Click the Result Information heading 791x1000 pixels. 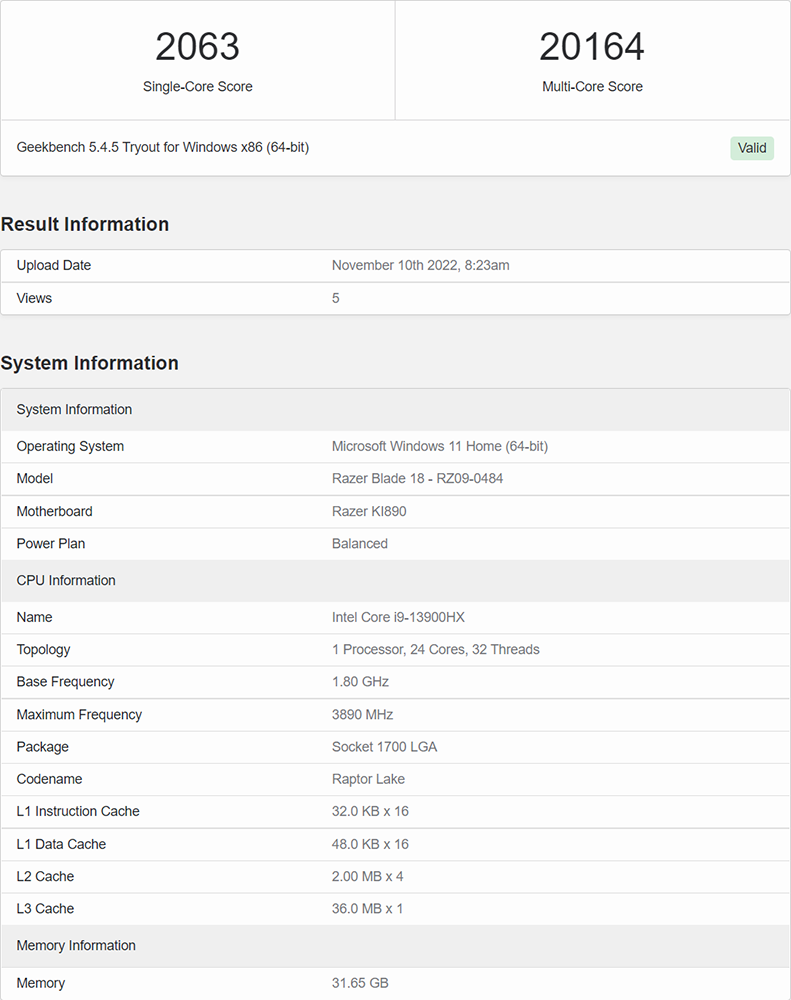tap(85, 224)
